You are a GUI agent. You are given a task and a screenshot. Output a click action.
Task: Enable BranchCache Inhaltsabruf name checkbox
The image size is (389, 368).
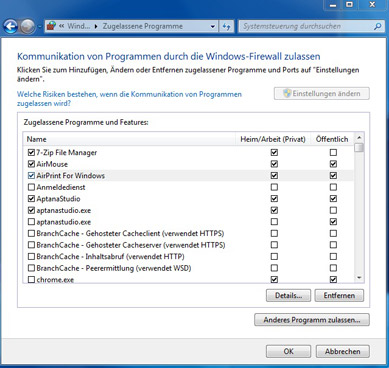click(31, 257)
